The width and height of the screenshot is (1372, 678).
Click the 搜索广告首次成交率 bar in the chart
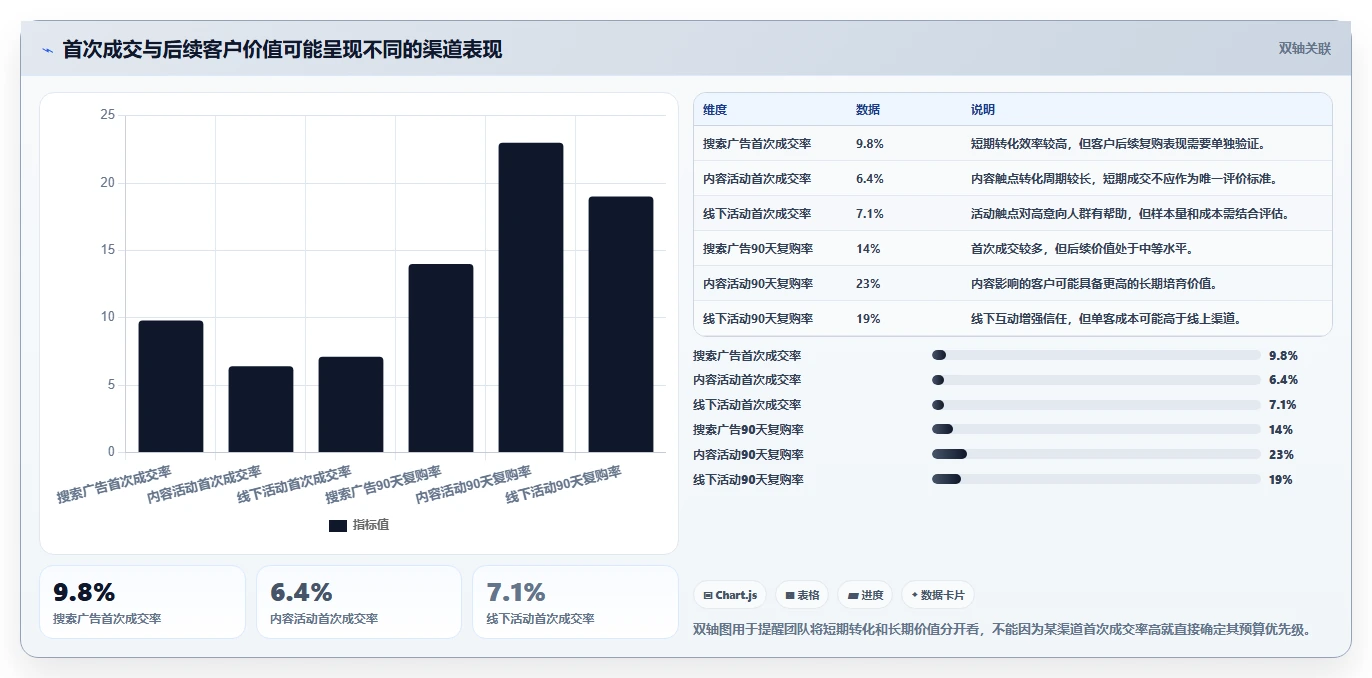pos(171,386)
